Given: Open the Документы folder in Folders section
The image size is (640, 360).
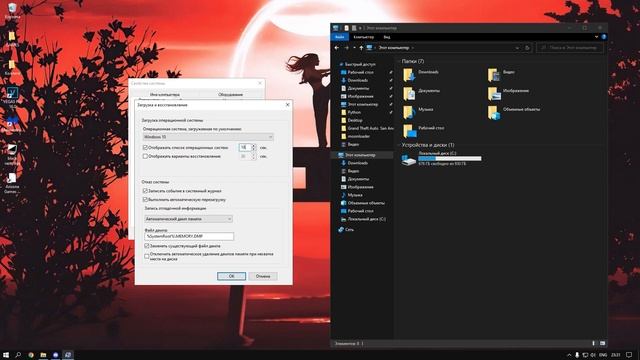Looking at the screenshot, I should [421, 93].
